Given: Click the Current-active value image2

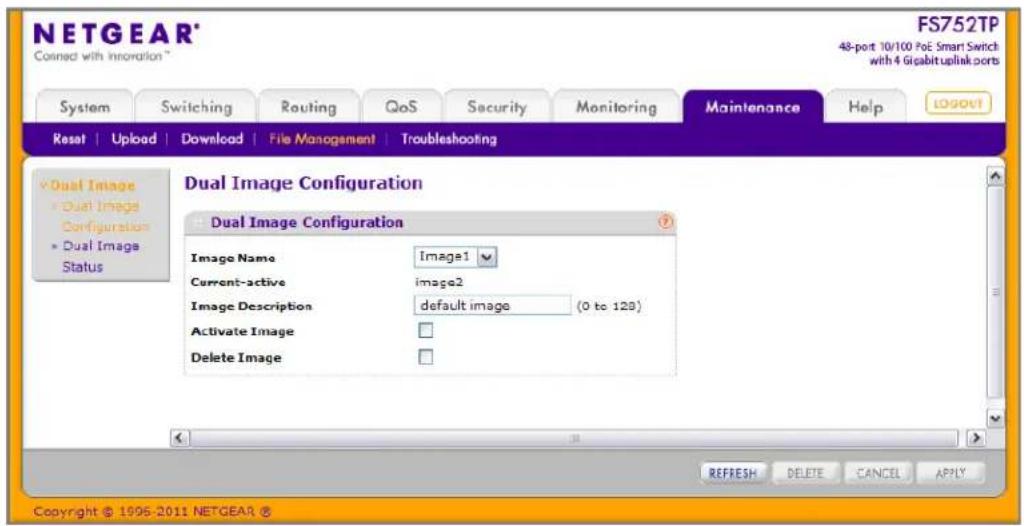Looking at the screenshot, I should point(440,282).
